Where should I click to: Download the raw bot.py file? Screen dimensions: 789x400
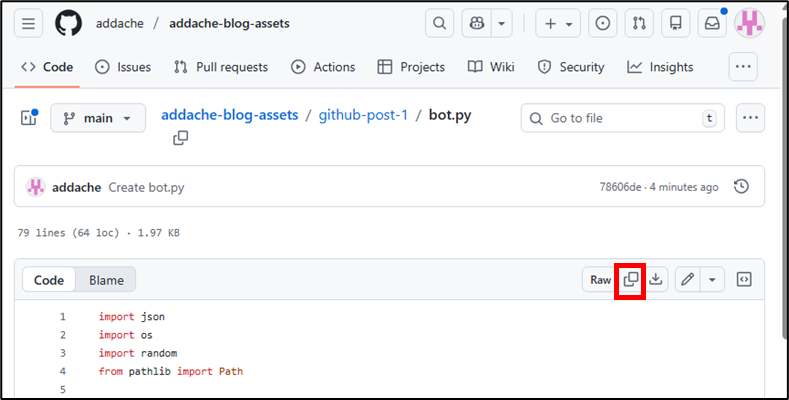(x=656, y=280)
